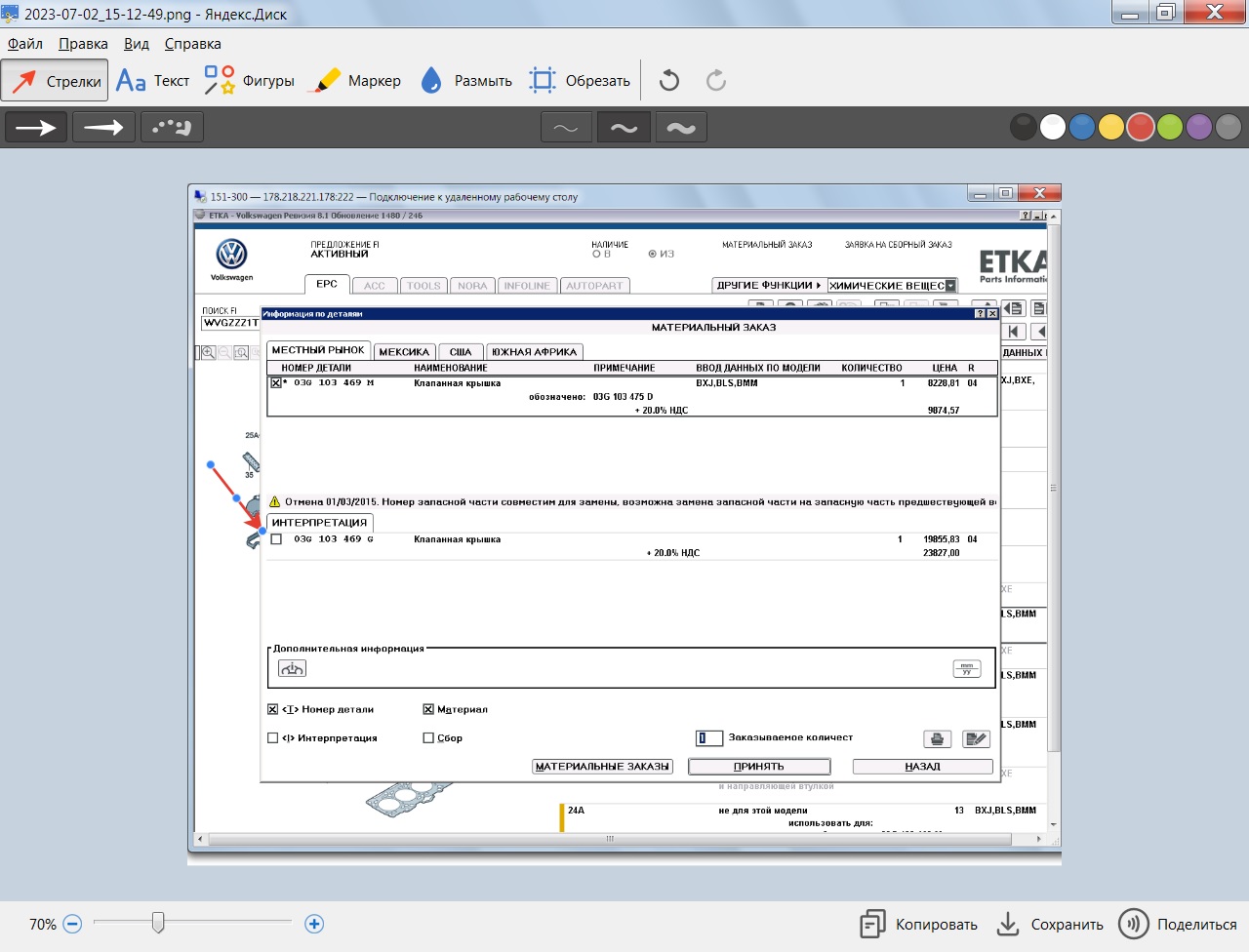
Task: Select the В availability radio button
Action: 596,254
